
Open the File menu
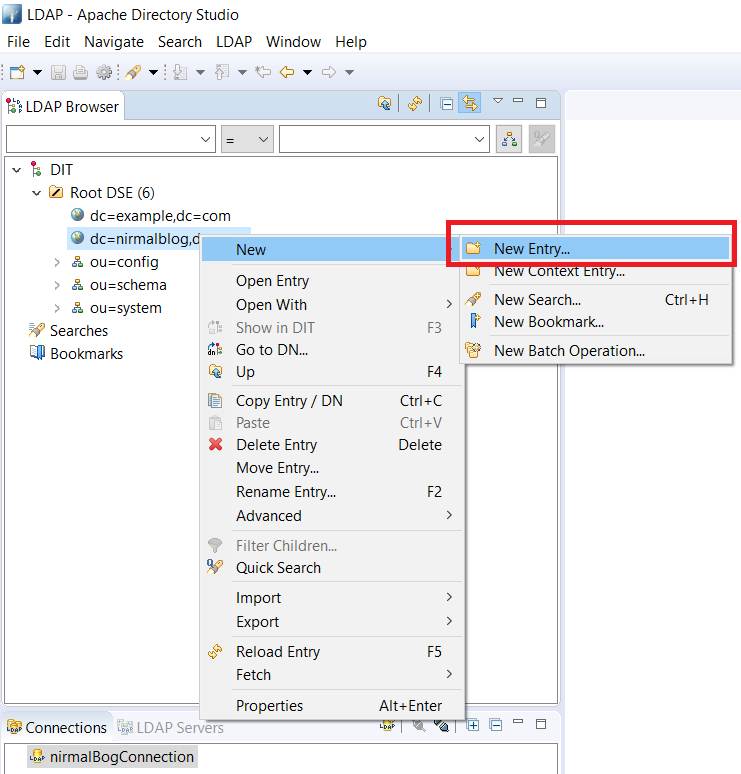click(18, 42)
